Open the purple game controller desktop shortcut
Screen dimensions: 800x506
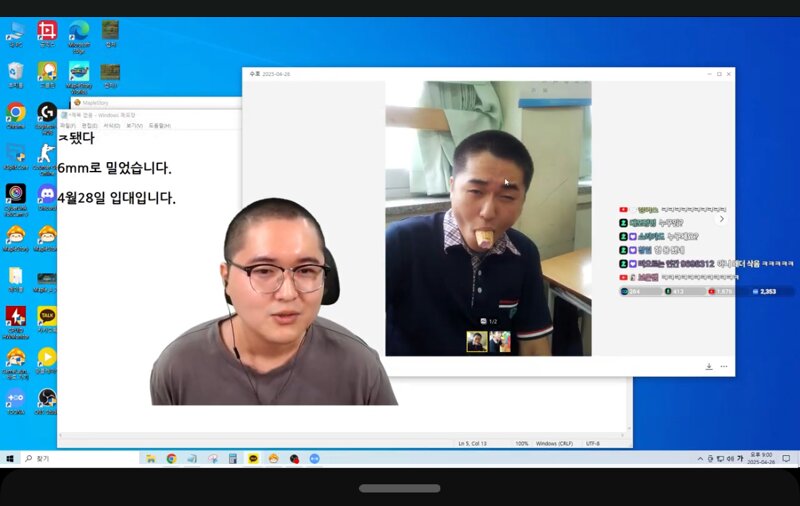(16, 401)
